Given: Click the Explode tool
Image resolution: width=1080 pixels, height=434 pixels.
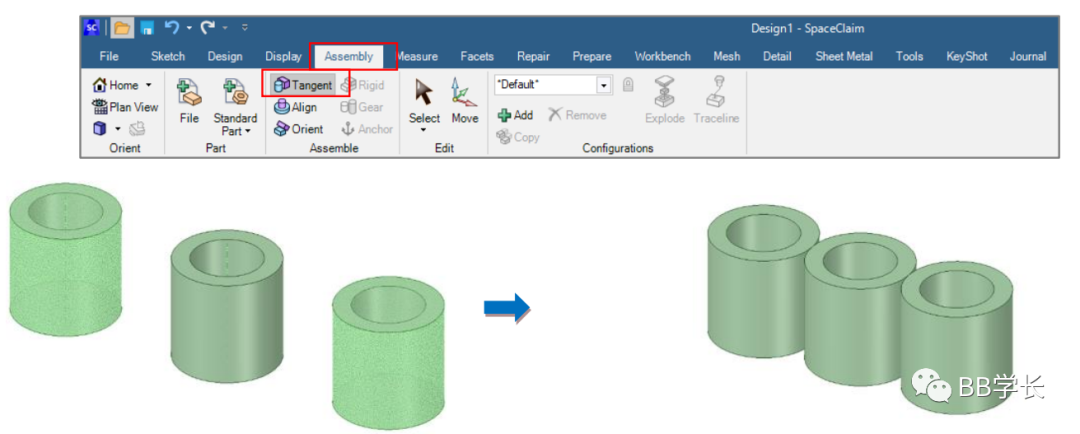Looking at the screenshot, I should [x=665, y=101].
